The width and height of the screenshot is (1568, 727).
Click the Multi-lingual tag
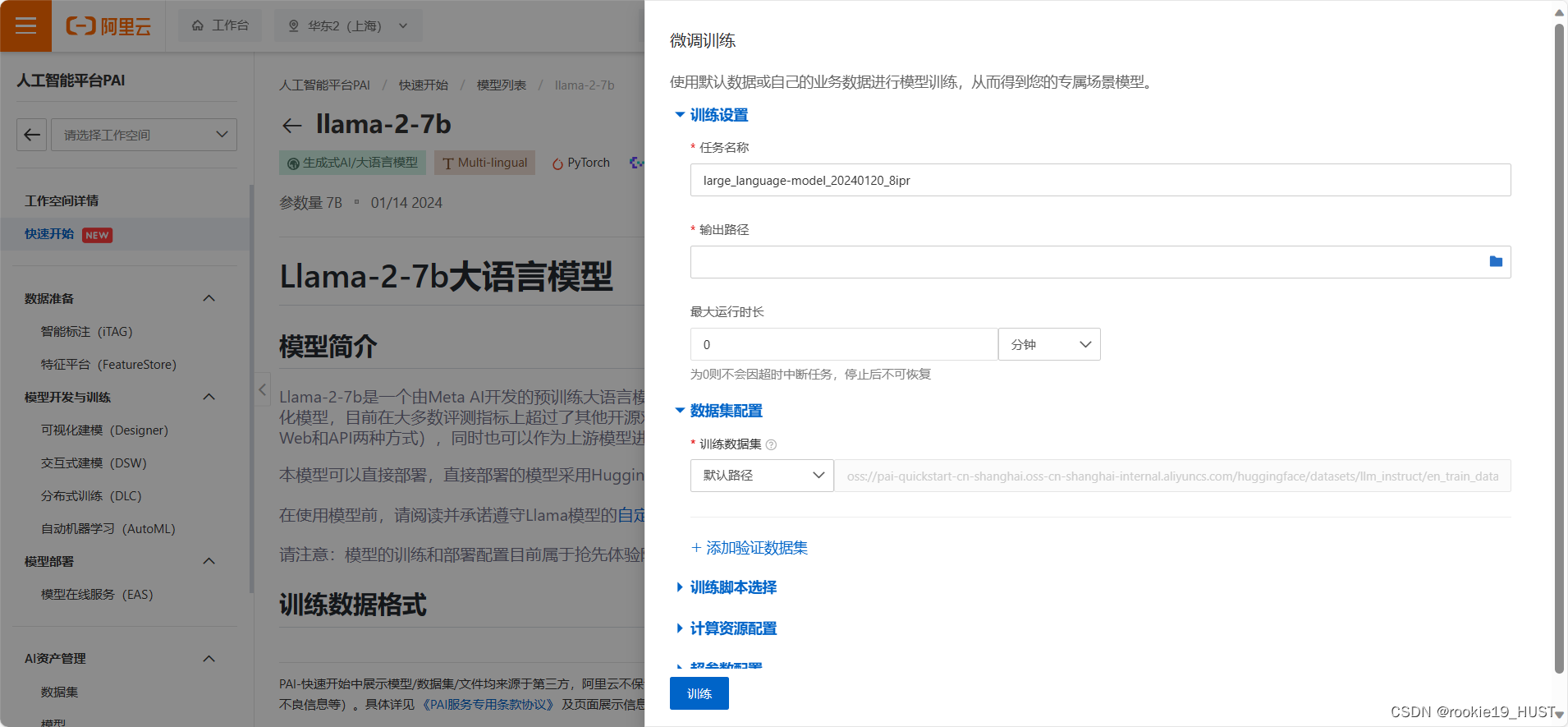pos(484,163)
